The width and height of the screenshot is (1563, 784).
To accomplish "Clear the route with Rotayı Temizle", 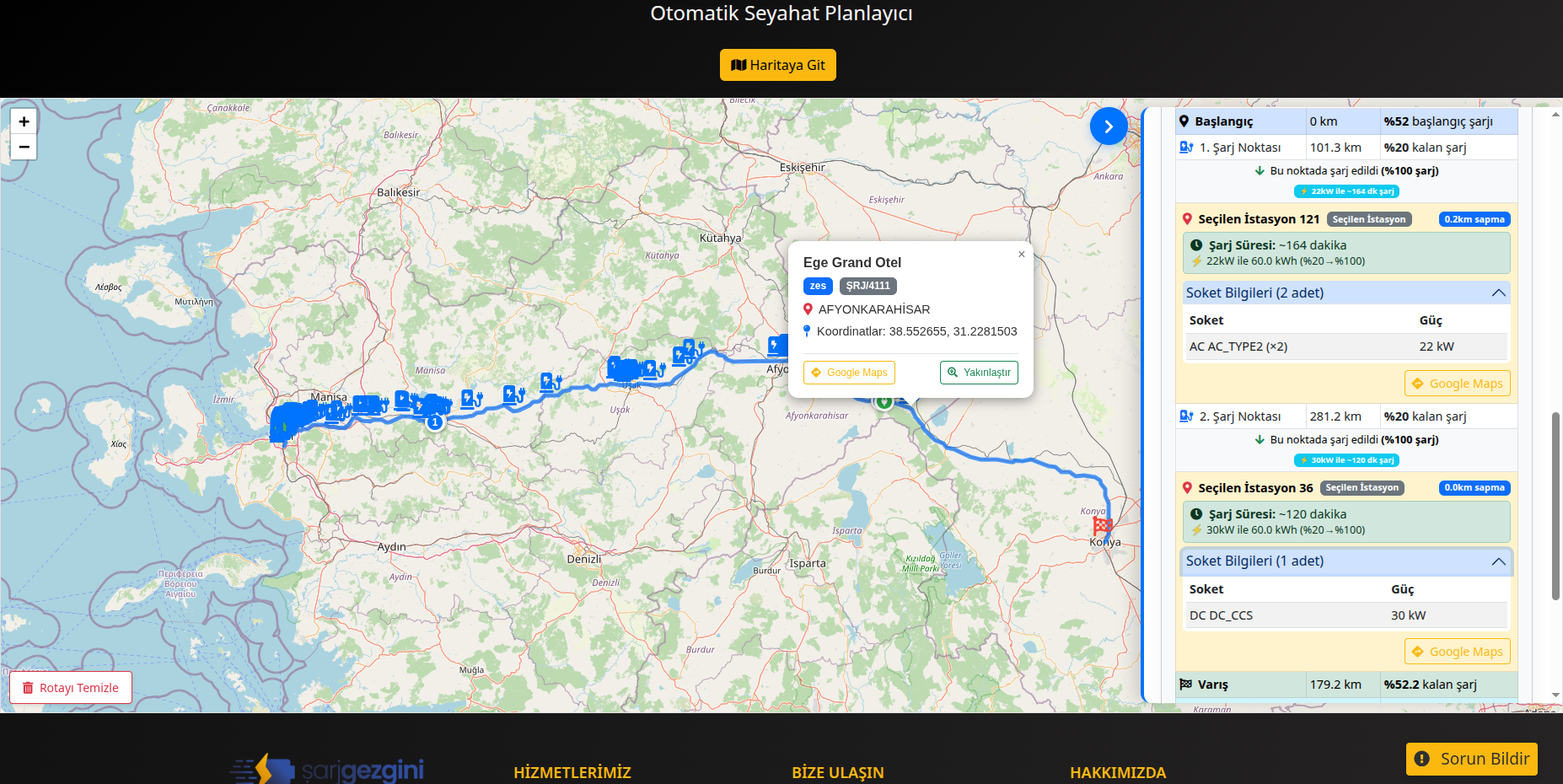I will [71, 688].
